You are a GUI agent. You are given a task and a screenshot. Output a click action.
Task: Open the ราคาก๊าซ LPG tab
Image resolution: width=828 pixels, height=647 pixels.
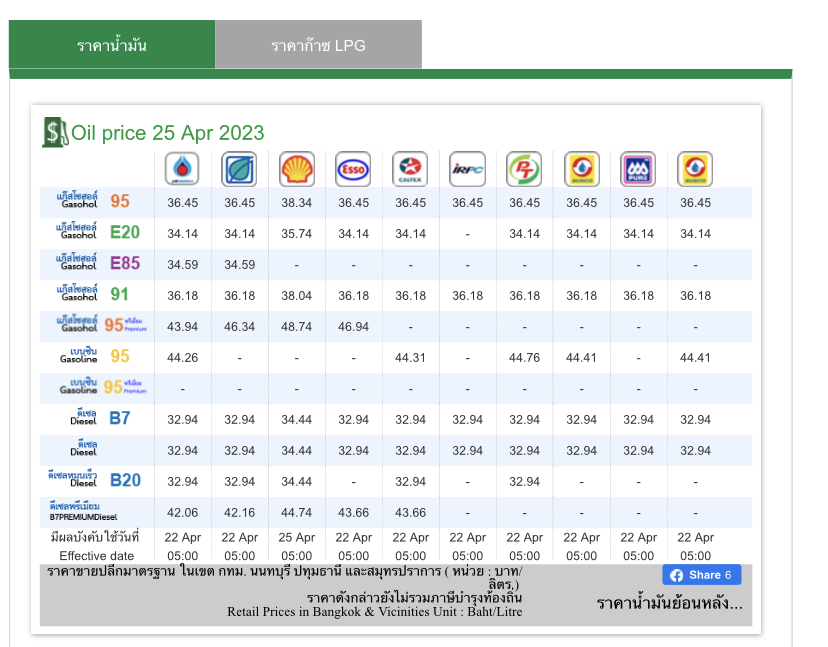318,45
